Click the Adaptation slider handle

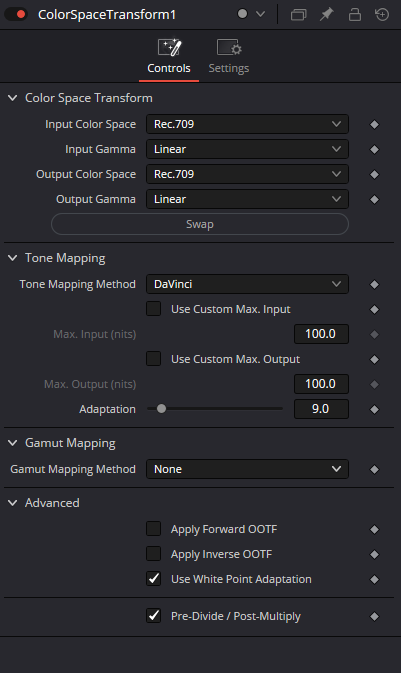tap(161, 409)
